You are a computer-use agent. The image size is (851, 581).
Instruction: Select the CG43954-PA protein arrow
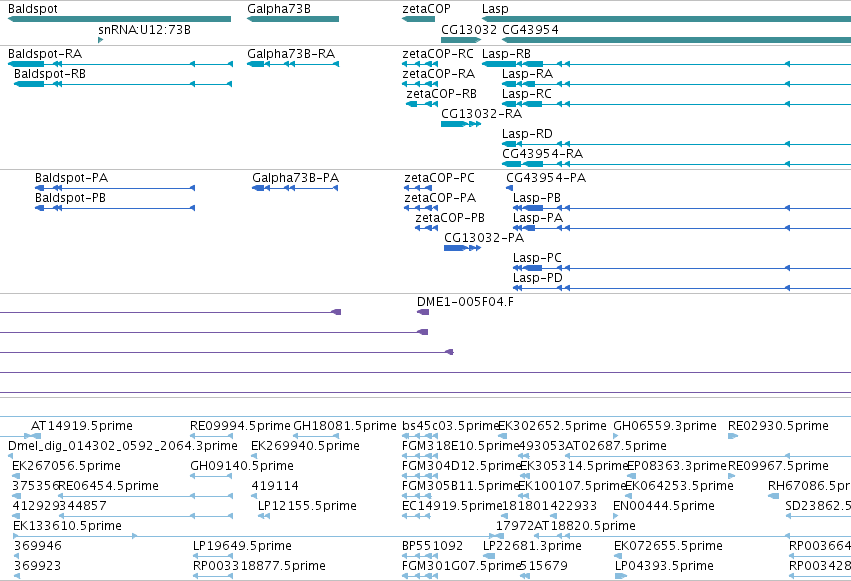(509, 188)
